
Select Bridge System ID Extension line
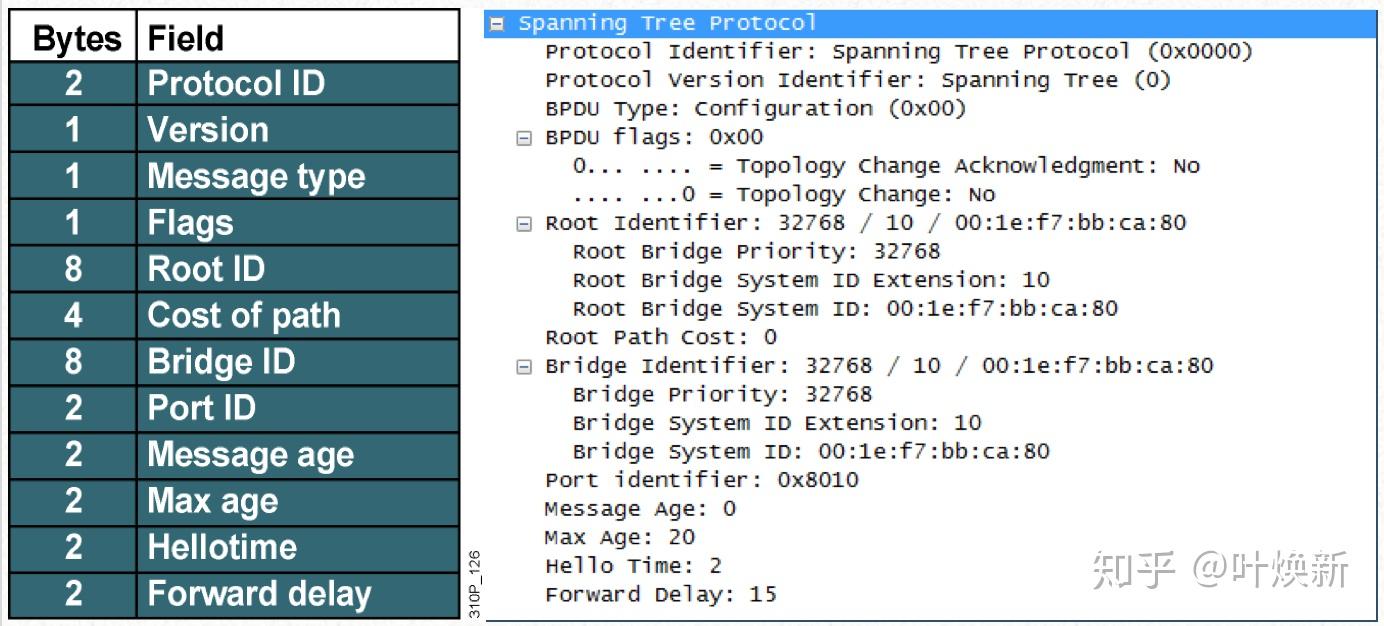[x=776, y=423]
